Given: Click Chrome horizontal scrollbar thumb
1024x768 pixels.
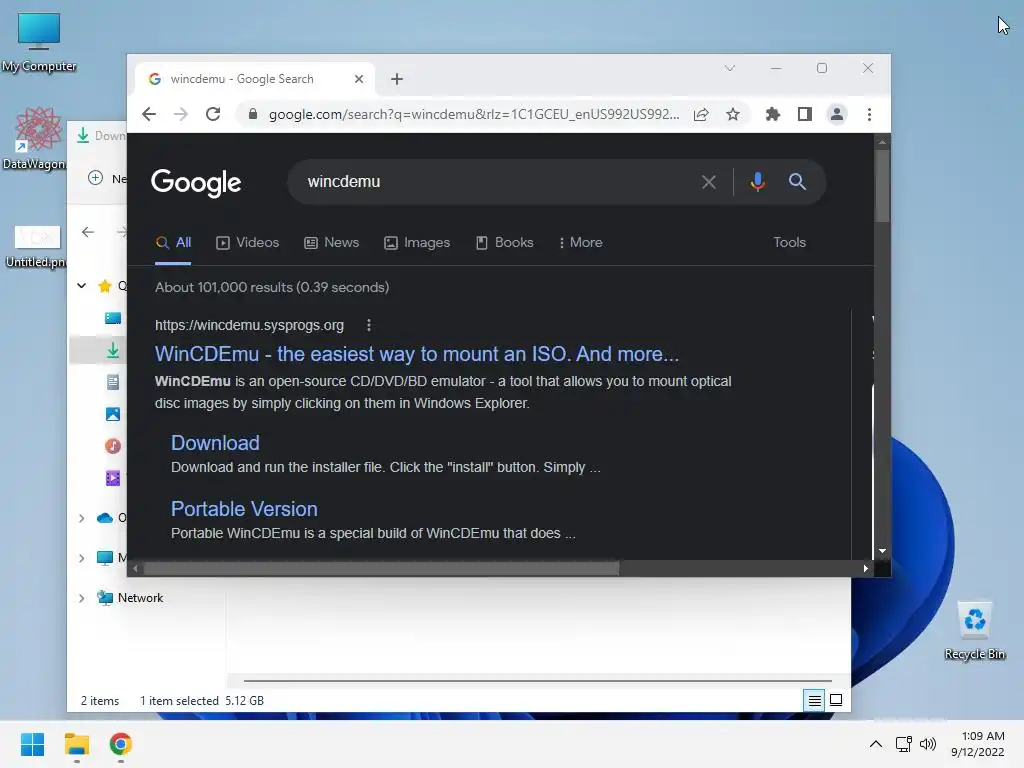Looking at the screenshot, I should click(381, 568).
